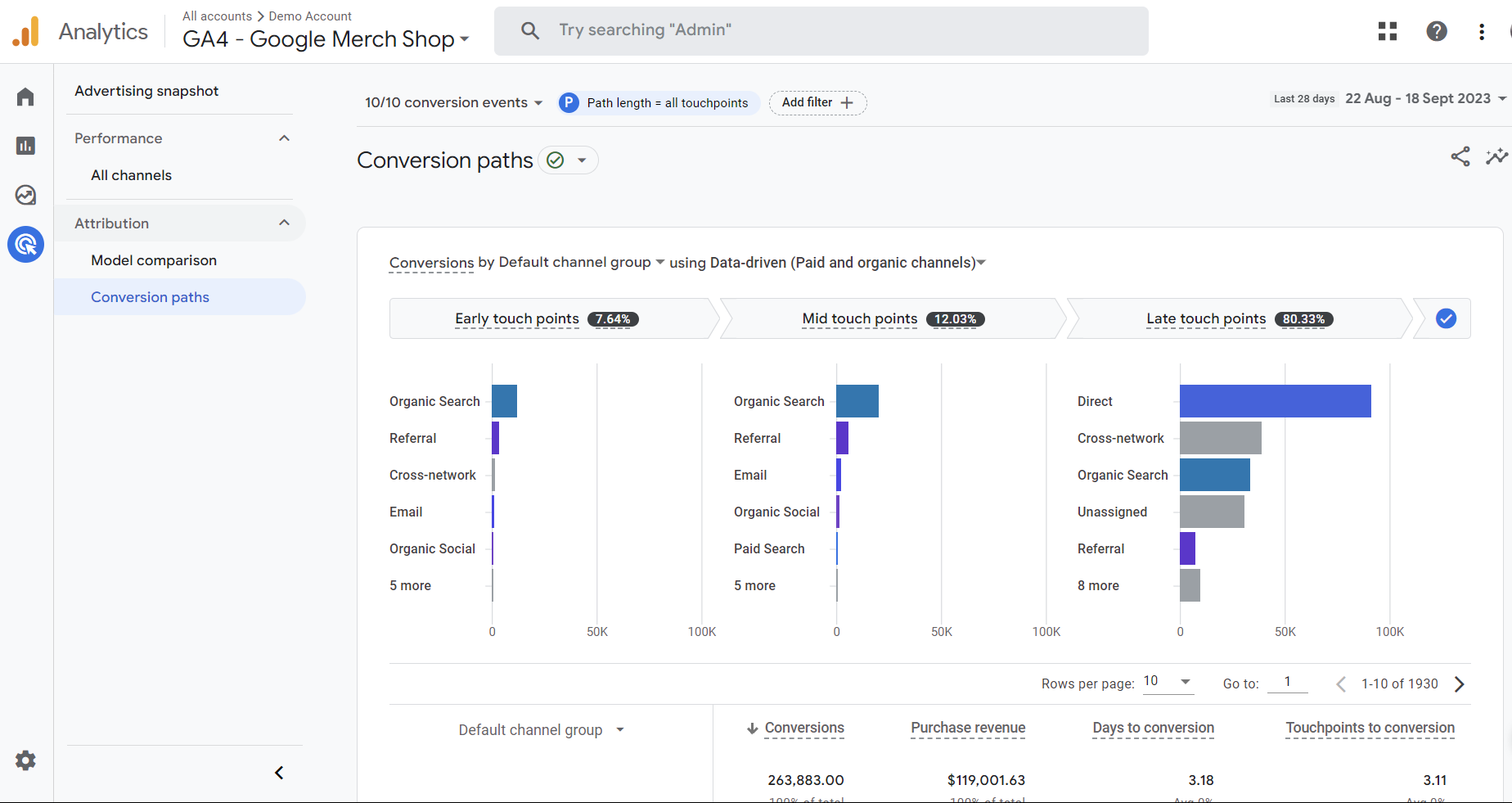This screenshot has width=1512, height=803.
Task: Click the 263,883.00 conversions total
Action: [x=806, y=781]
